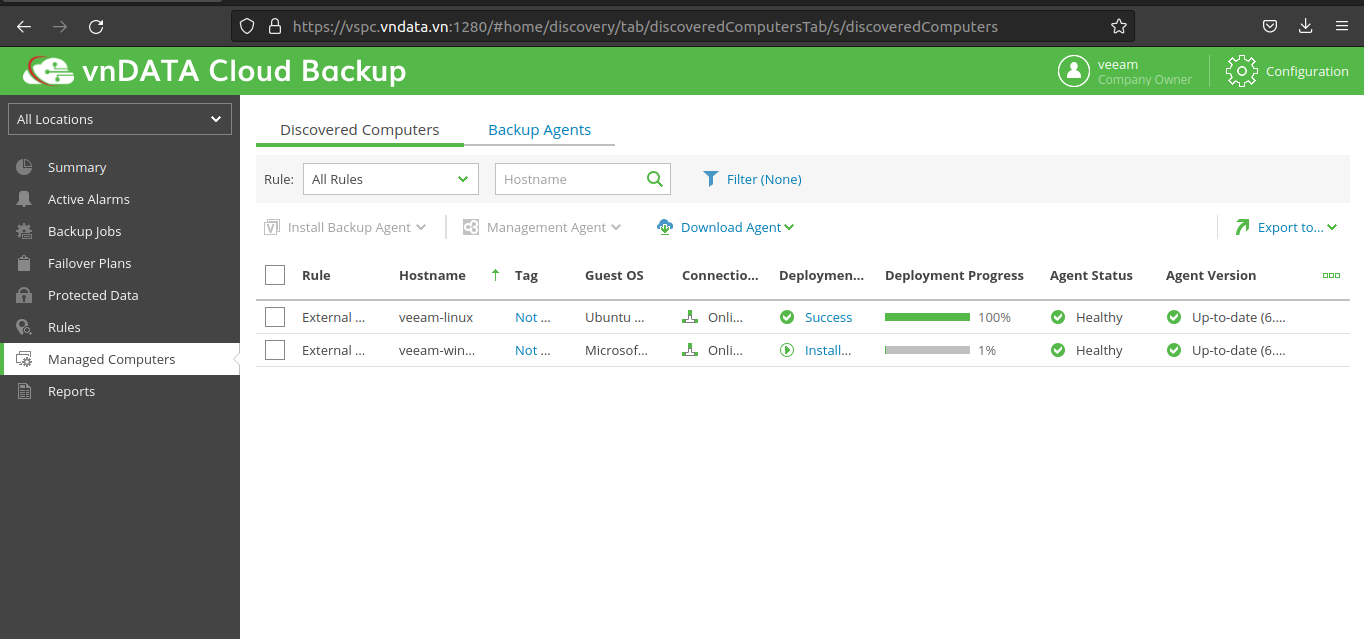Open the column chooser three-dots icon
This screenshot has height=639, width=1364.
tap(1331, 275)
